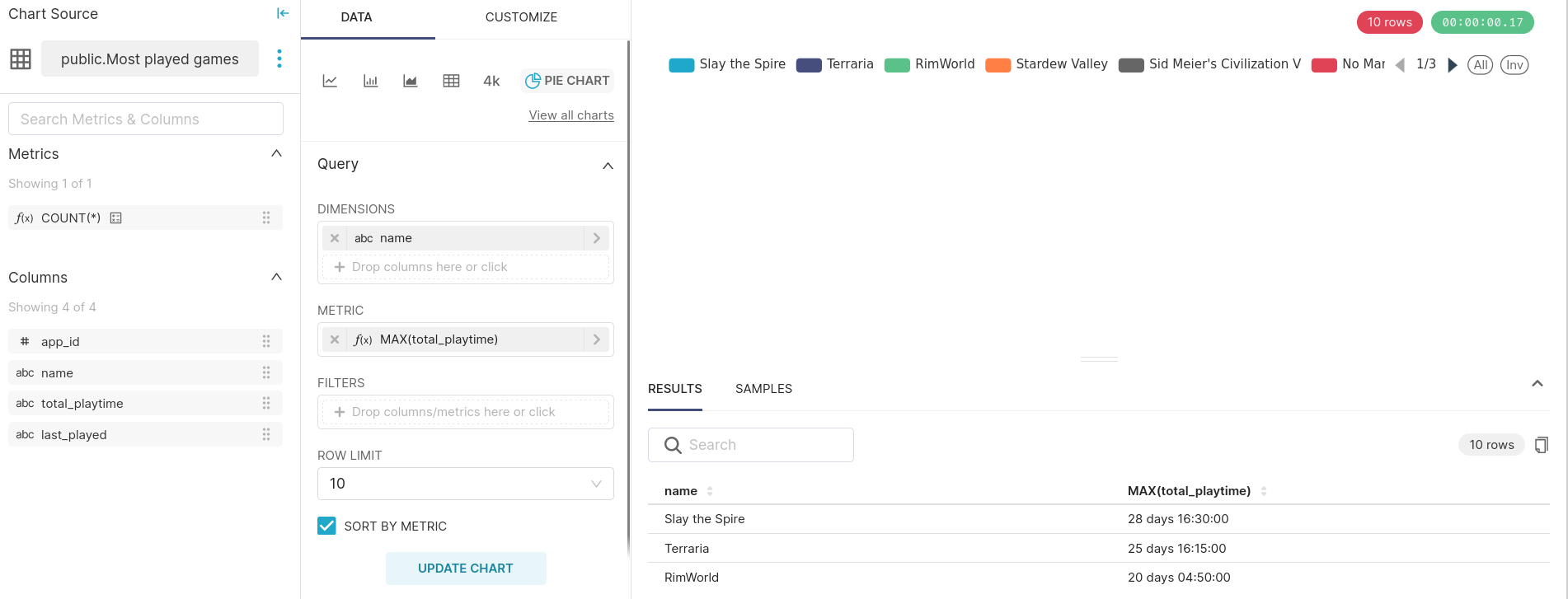Collapse the Query section

(x=608, y=166)
